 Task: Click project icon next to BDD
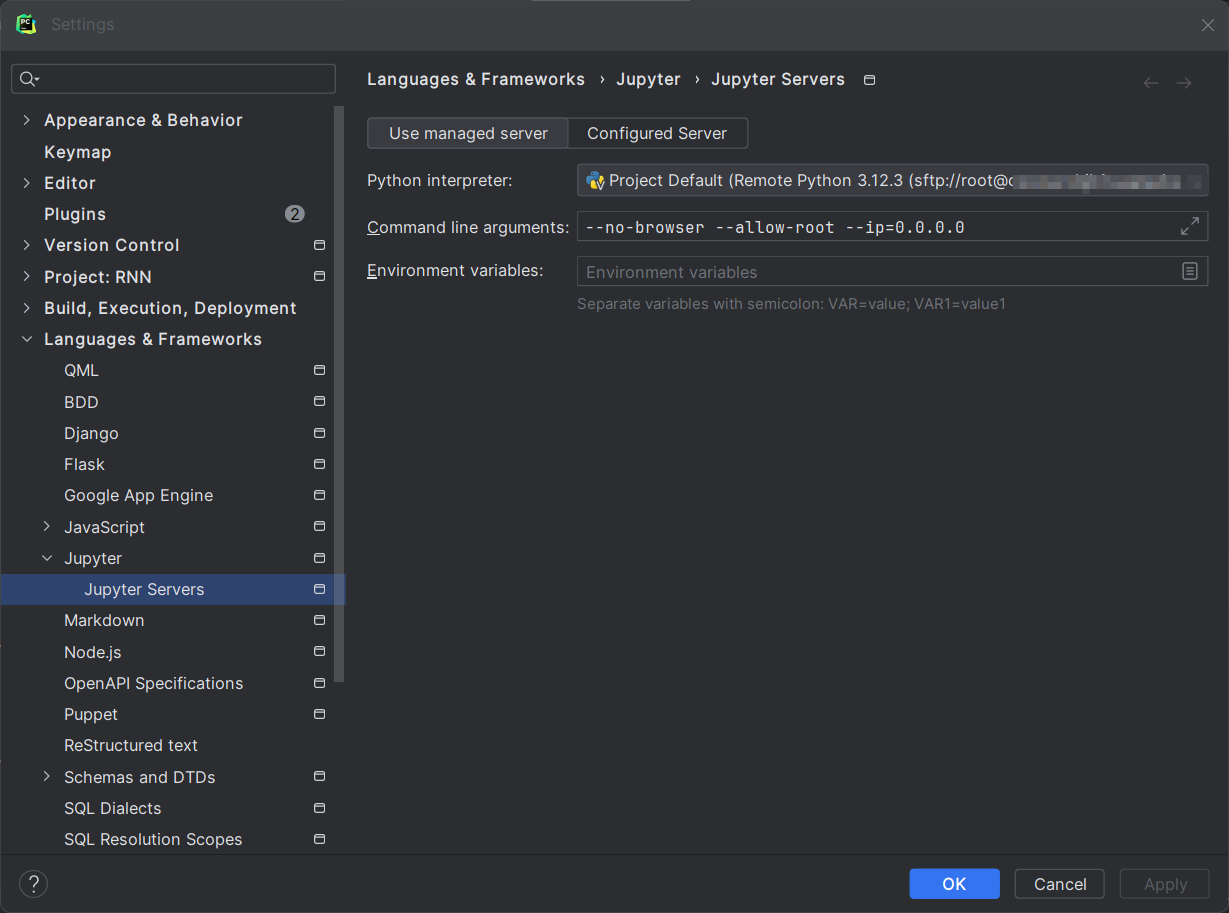point(319,401)
